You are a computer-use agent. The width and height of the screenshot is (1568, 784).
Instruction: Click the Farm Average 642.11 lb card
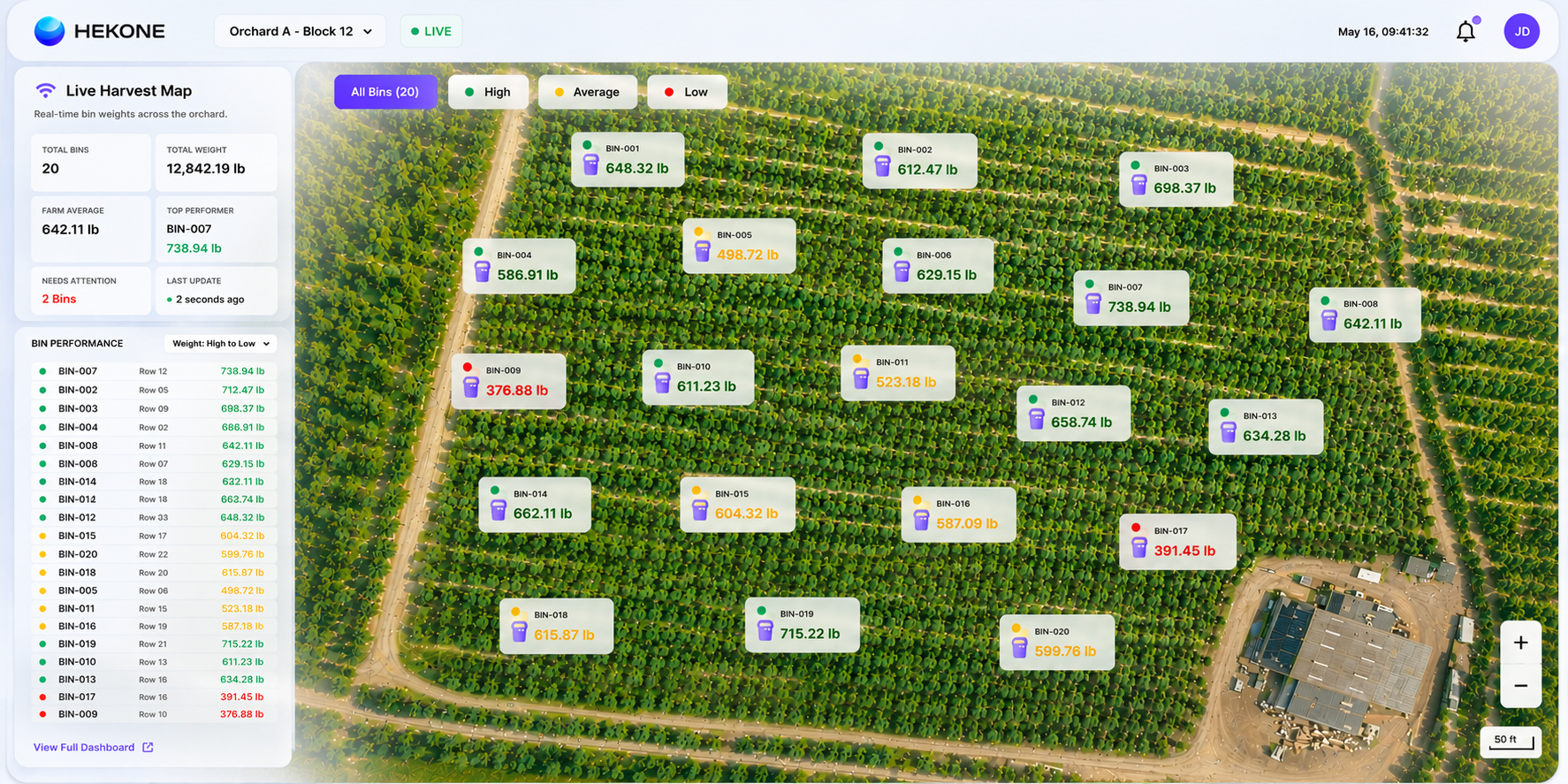tap(90, 228)
